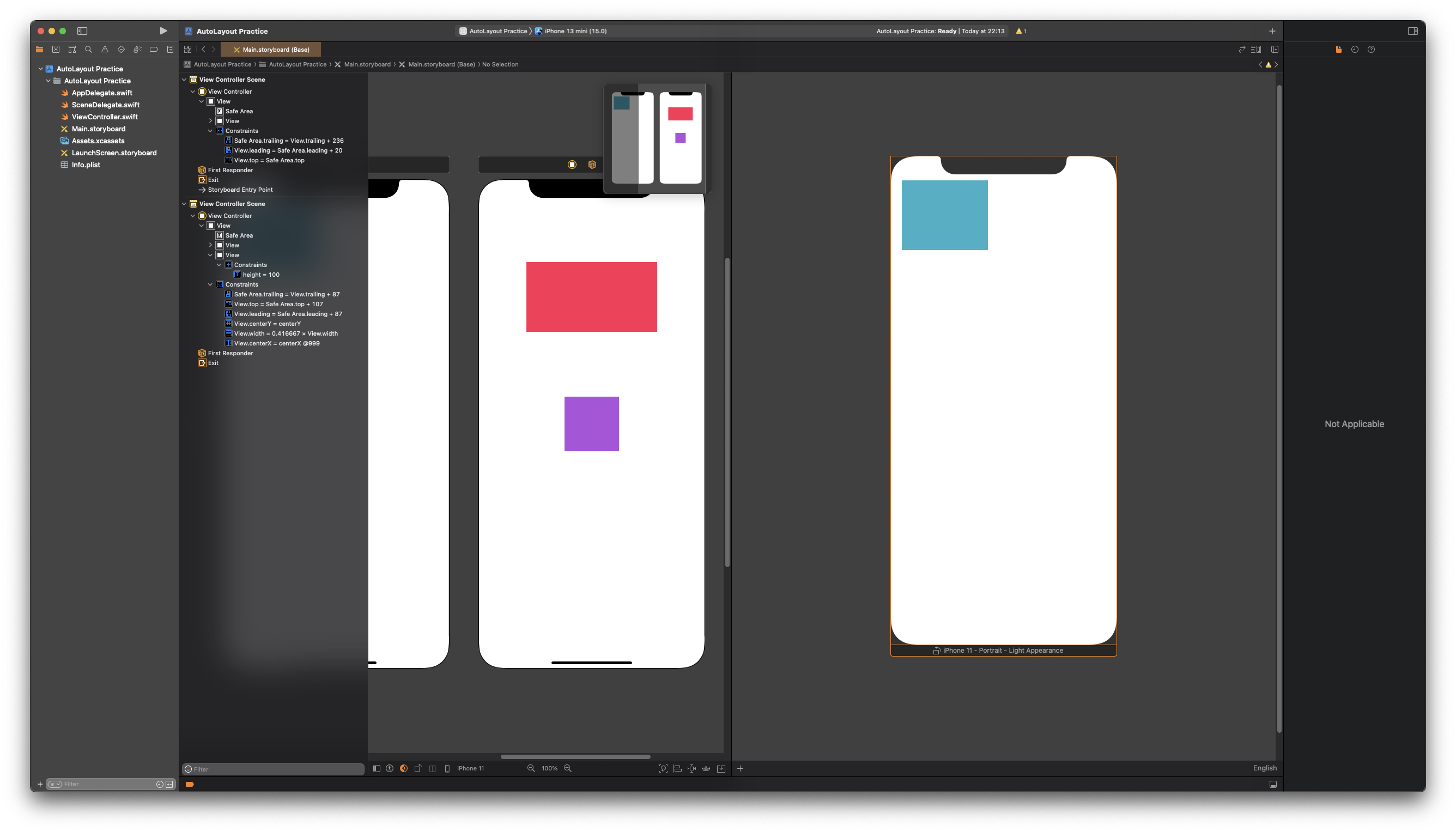Collapse the first View Controller Scene
1456x832 pixels.
185,80
